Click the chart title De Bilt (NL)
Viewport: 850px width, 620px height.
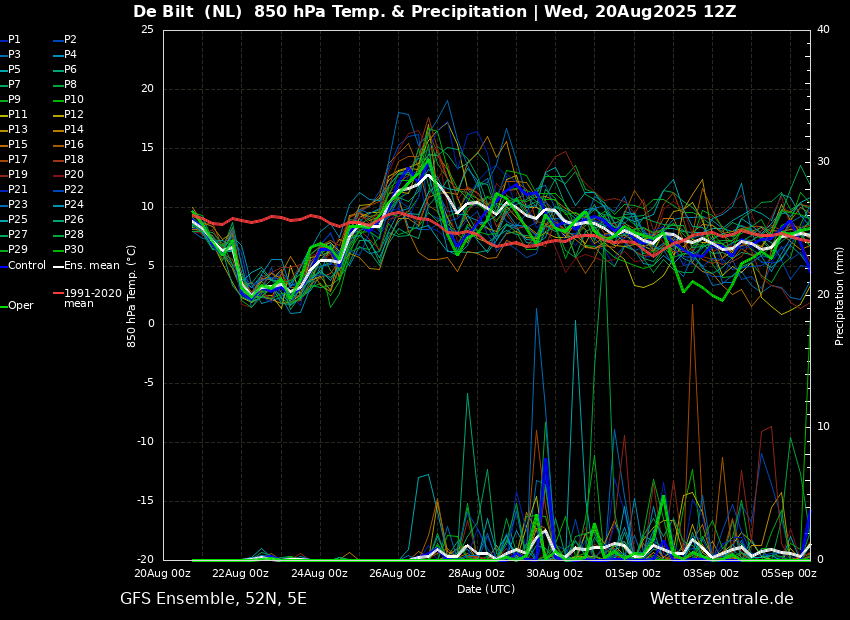click(x=189, y=12)
